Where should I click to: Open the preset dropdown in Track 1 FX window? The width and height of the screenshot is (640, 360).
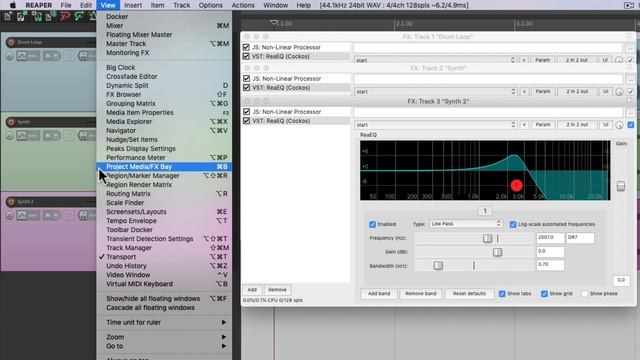[435, 60]
